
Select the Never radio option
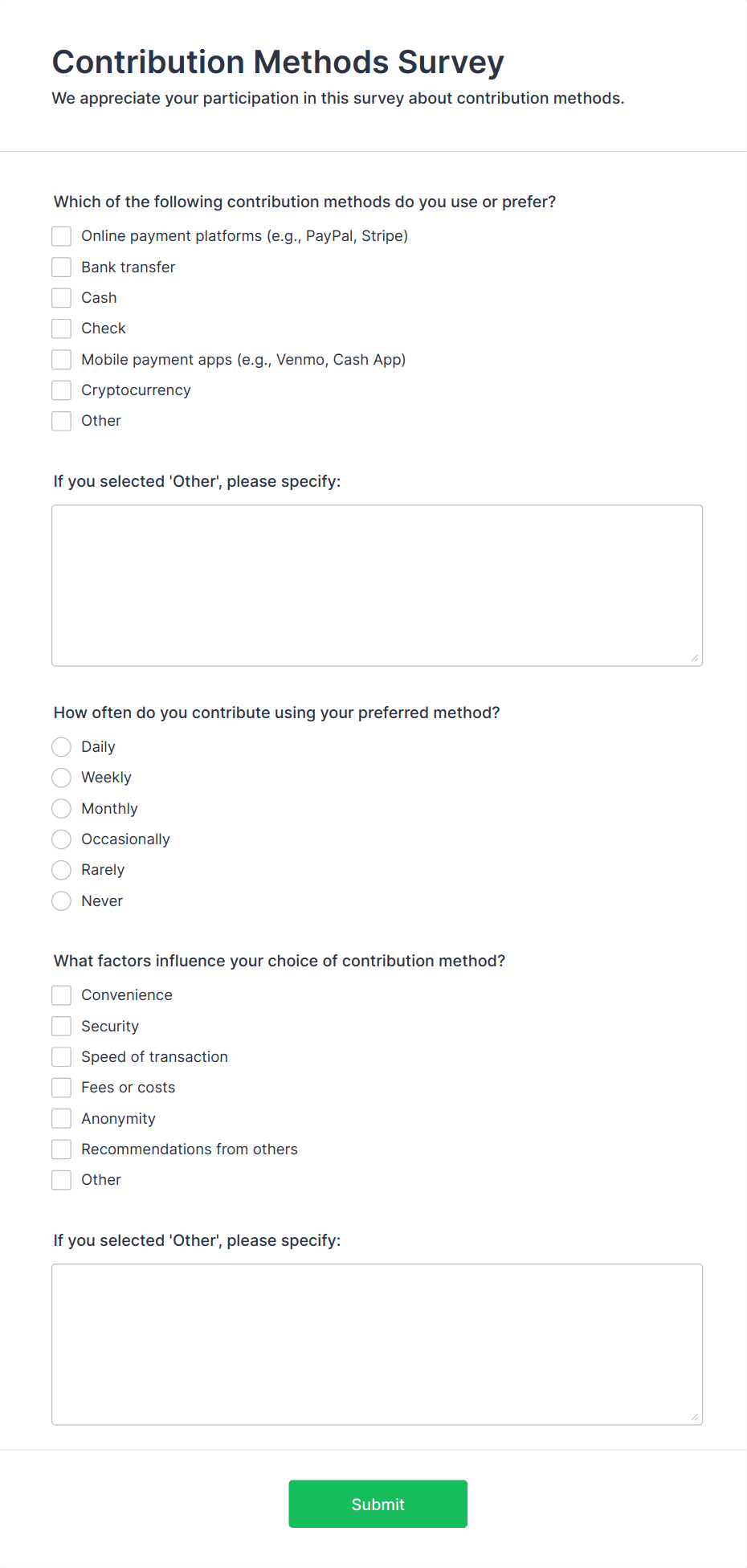point(62,901)
